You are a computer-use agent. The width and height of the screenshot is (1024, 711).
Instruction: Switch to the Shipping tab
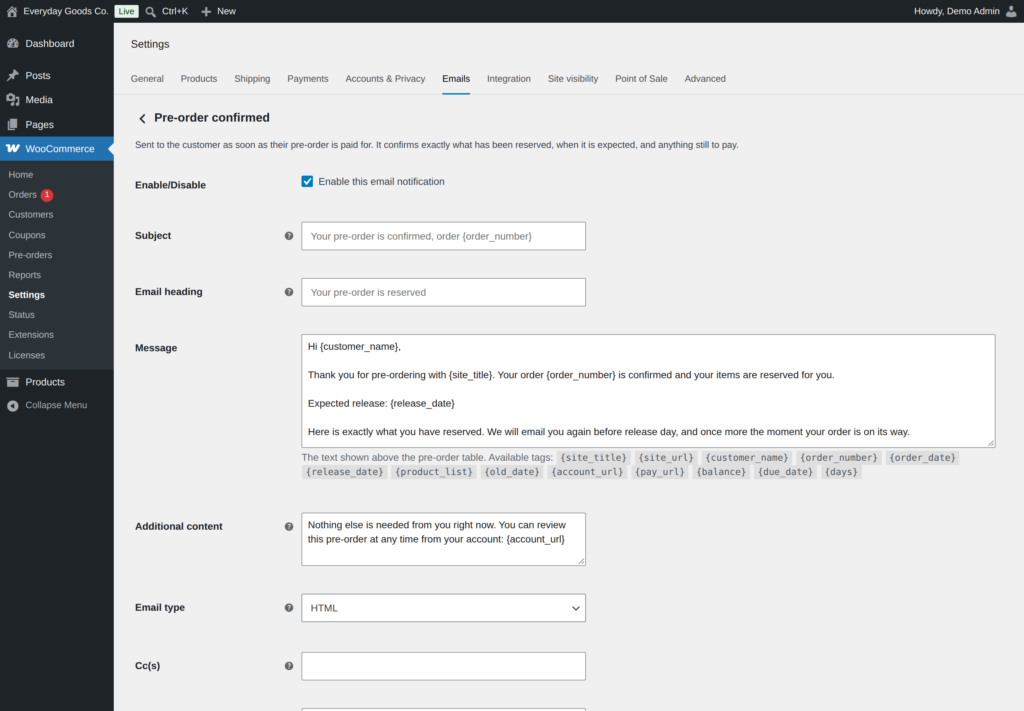click(252, 78)
